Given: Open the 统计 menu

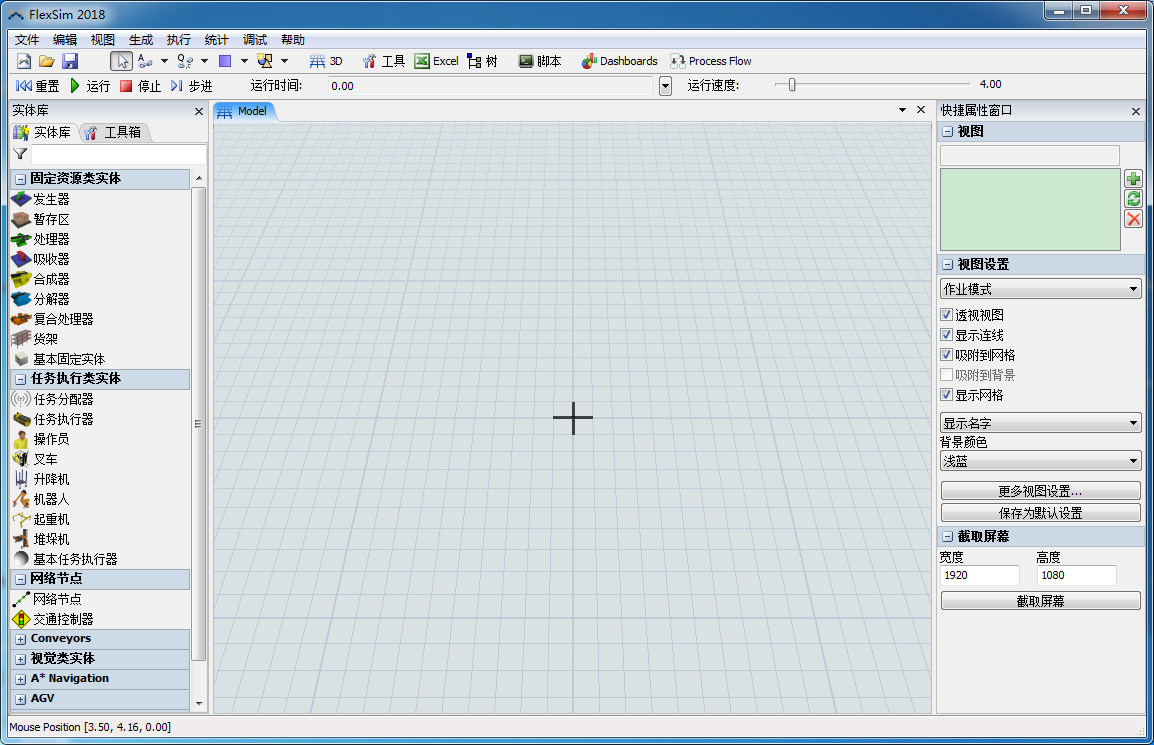Looking at the screenshot, I should 216,40.
